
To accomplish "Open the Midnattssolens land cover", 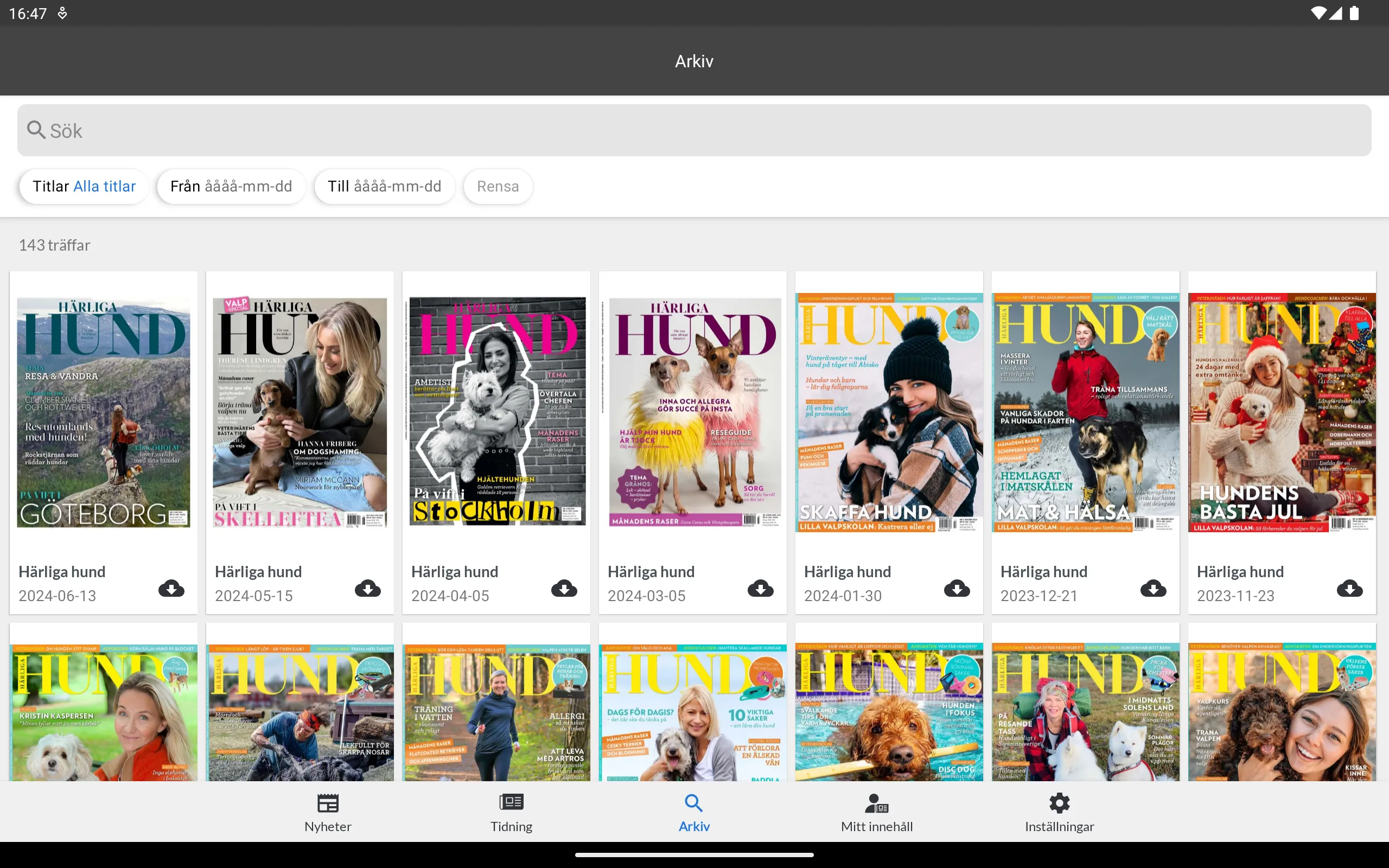I will 1085,712.
